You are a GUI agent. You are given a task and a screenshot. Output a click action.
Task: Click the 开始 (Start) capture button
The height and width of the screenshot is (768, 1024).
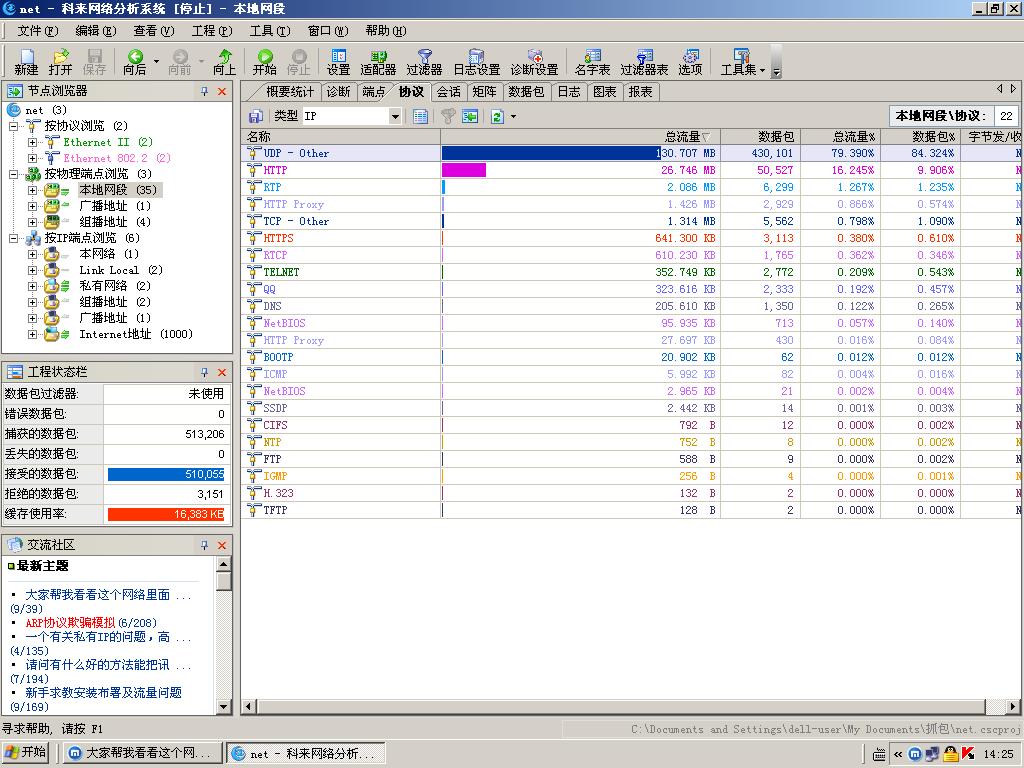point(264,62)
